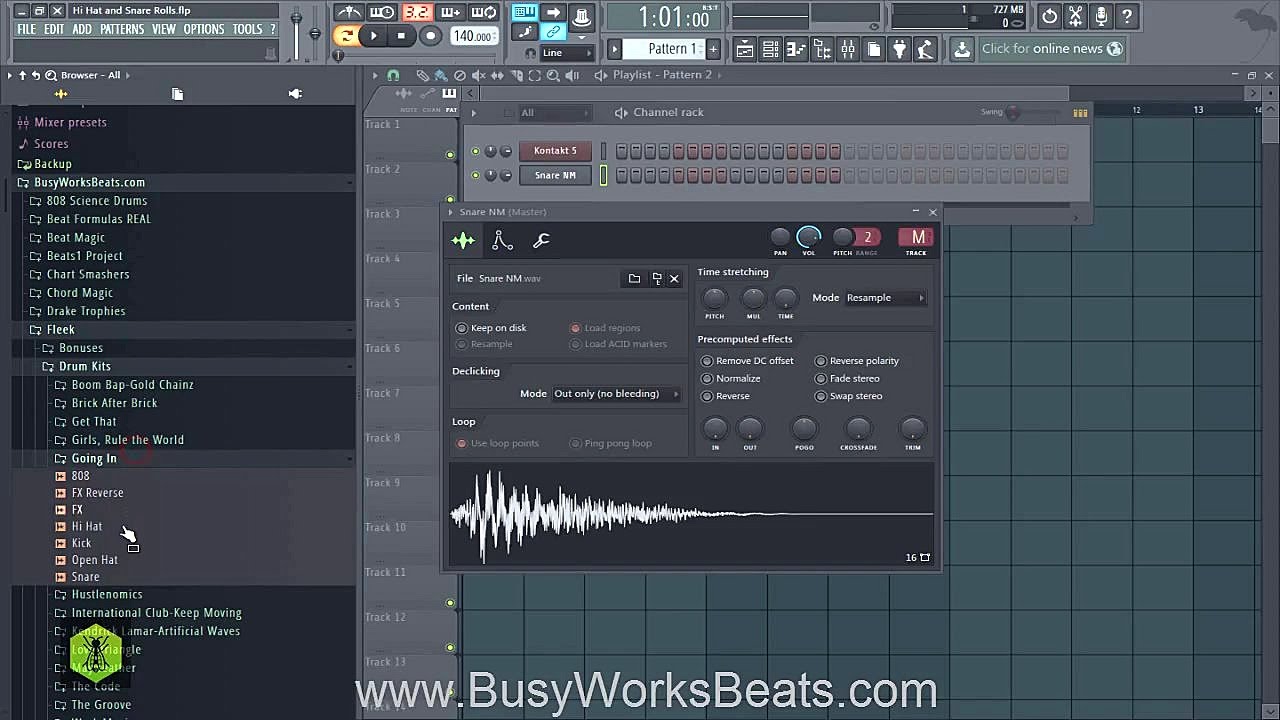Click the undo history icon
Screen dimensions: 1280x720
(1049, 16)
